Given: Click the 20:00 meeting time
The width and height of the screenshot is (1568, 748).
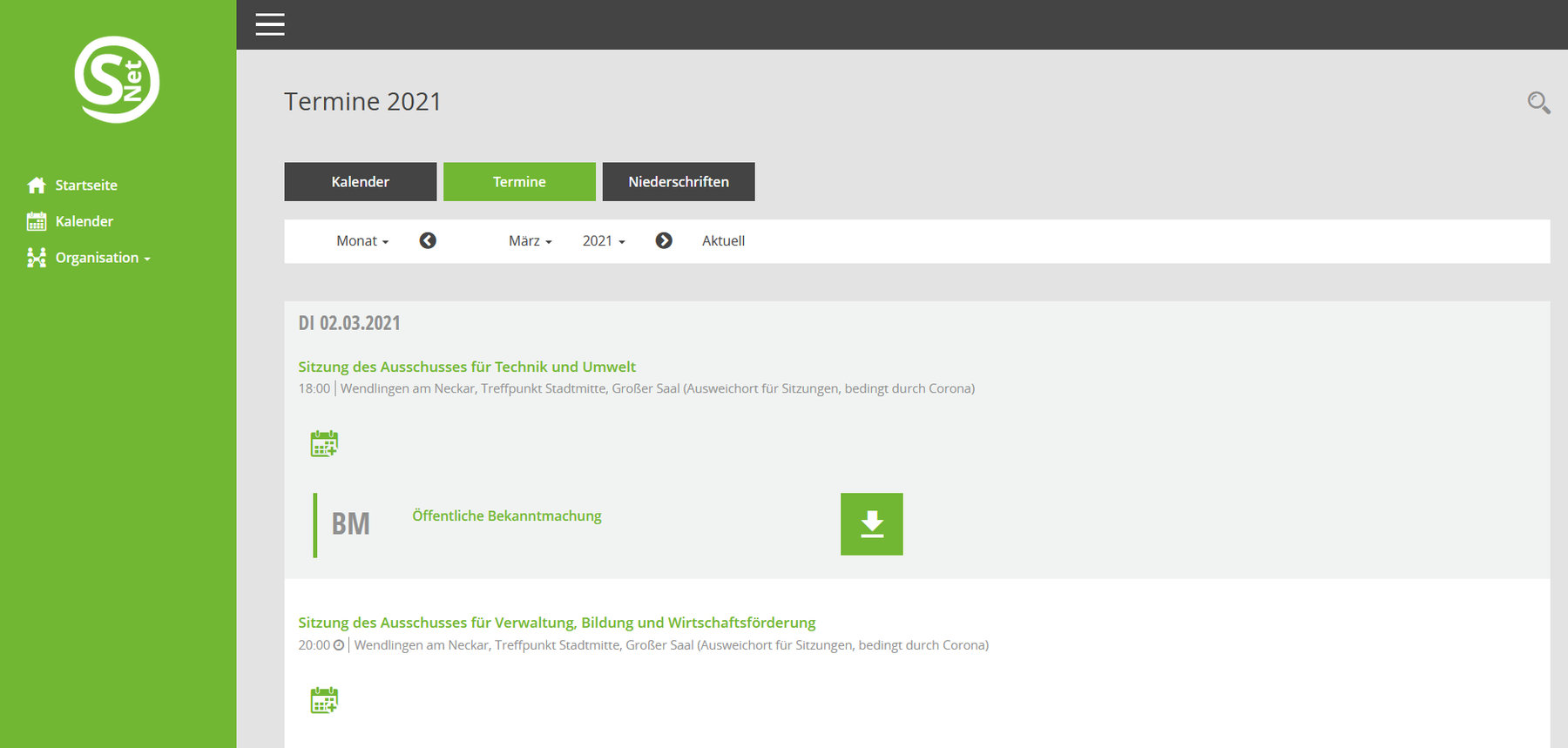Looking at the screenshot, I should pyautogui.click(x=314, y=645).
